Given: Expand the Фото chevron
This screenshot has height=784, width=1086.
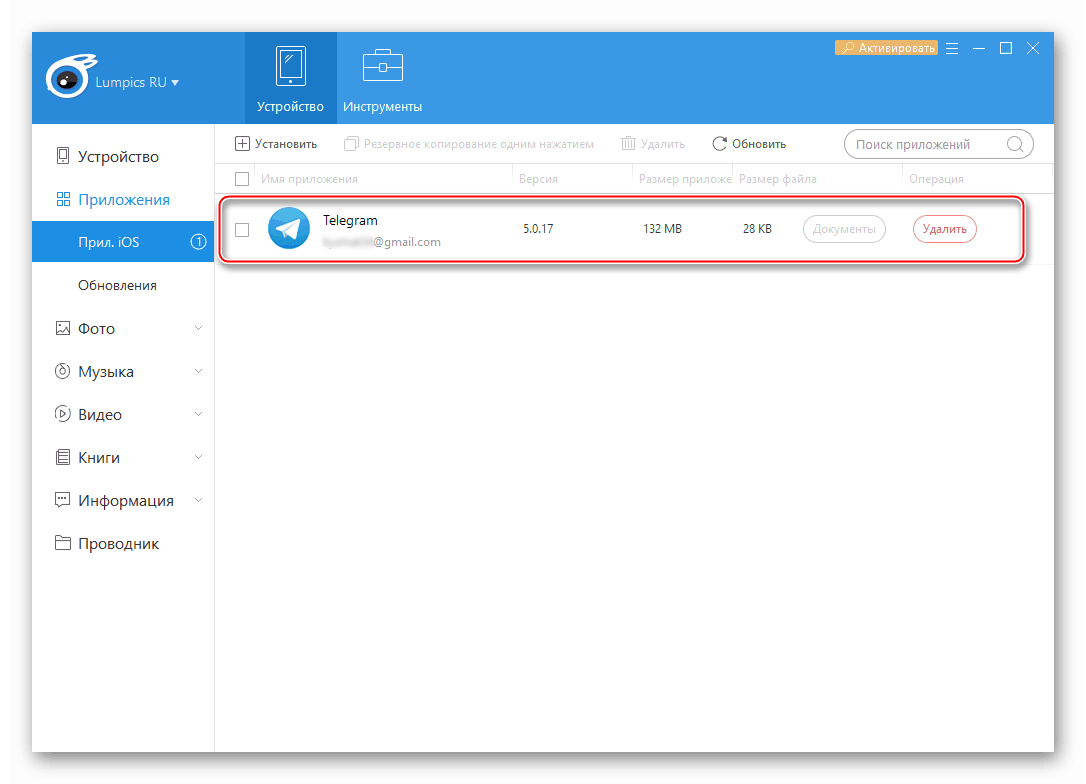Looking at the screenshot, I should pyautogui.click(x=199, y=328).
